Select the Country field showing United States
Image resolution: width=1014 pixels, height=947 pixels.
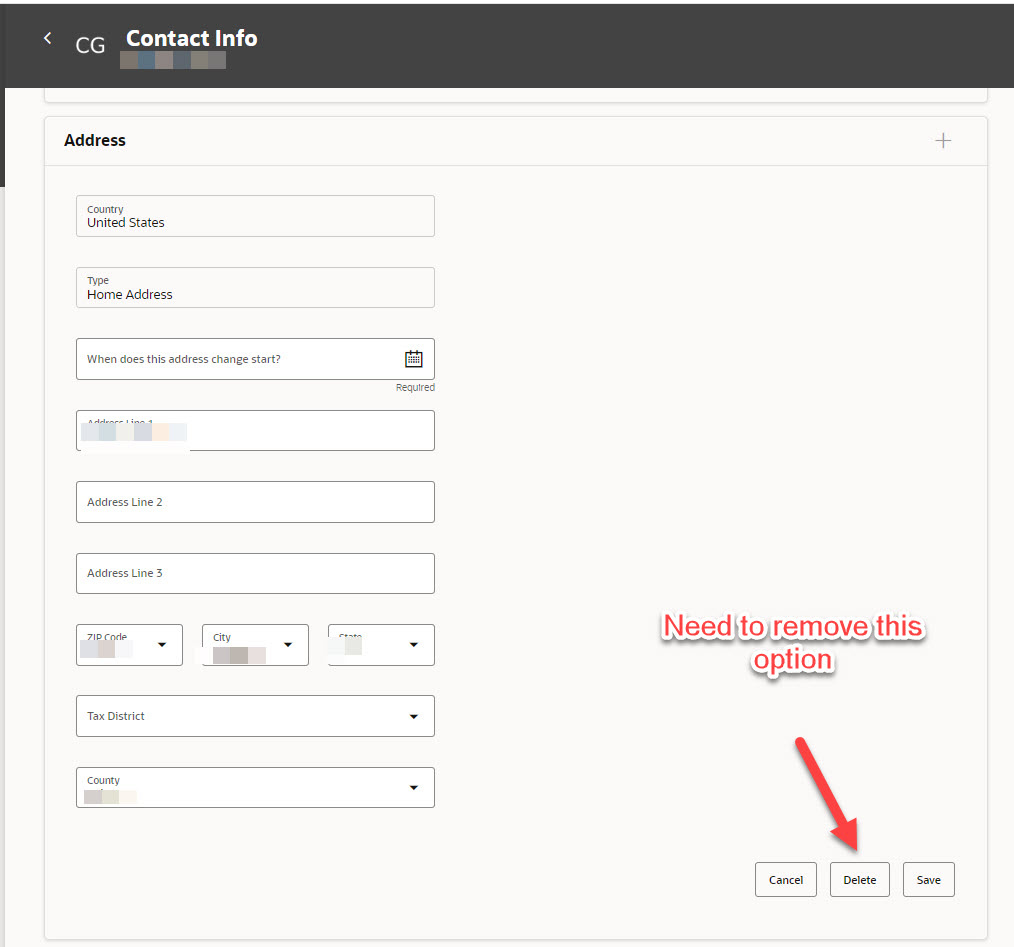255,216
